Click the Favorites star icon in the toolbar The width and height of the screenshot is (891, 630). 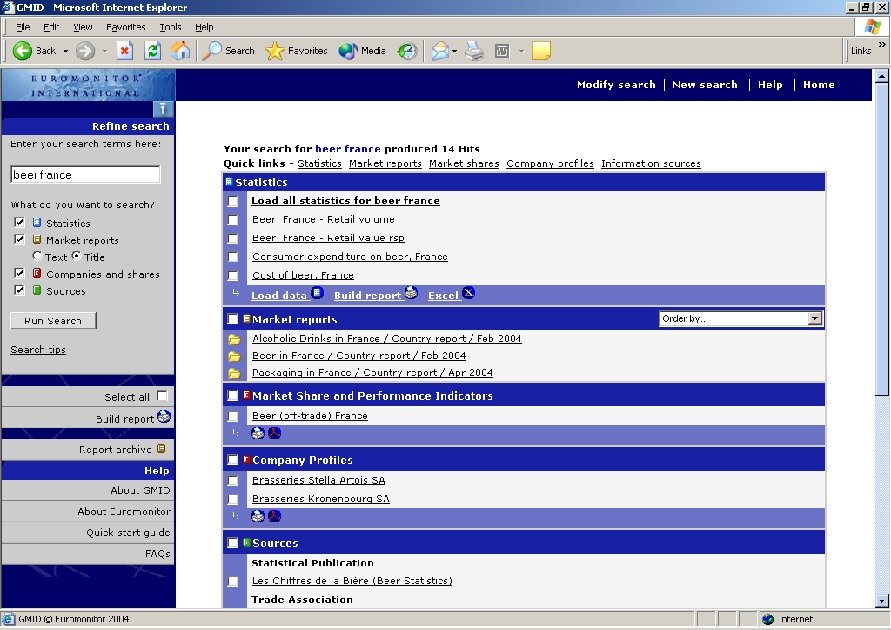pyautogui.click(x=273, y=50)
